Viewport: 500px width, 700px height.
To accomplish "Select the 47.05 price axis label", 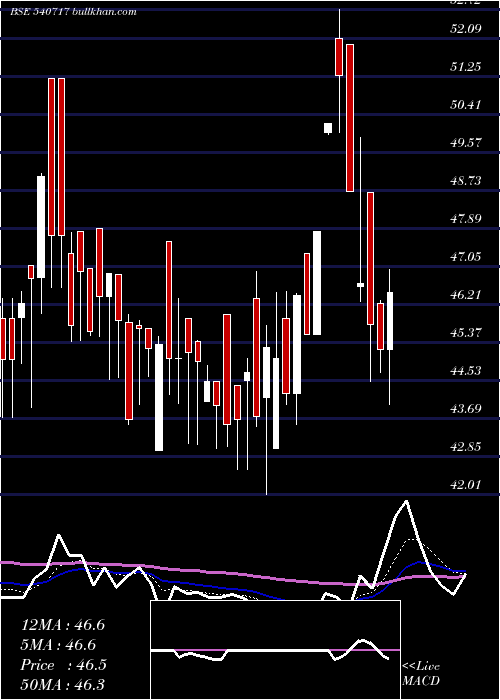I will pos(466,257).
